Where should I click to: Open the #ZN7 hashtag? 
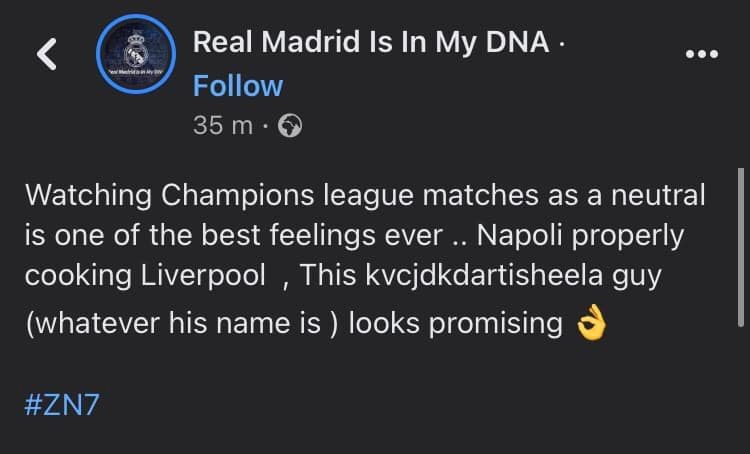(x=62, y=405)
